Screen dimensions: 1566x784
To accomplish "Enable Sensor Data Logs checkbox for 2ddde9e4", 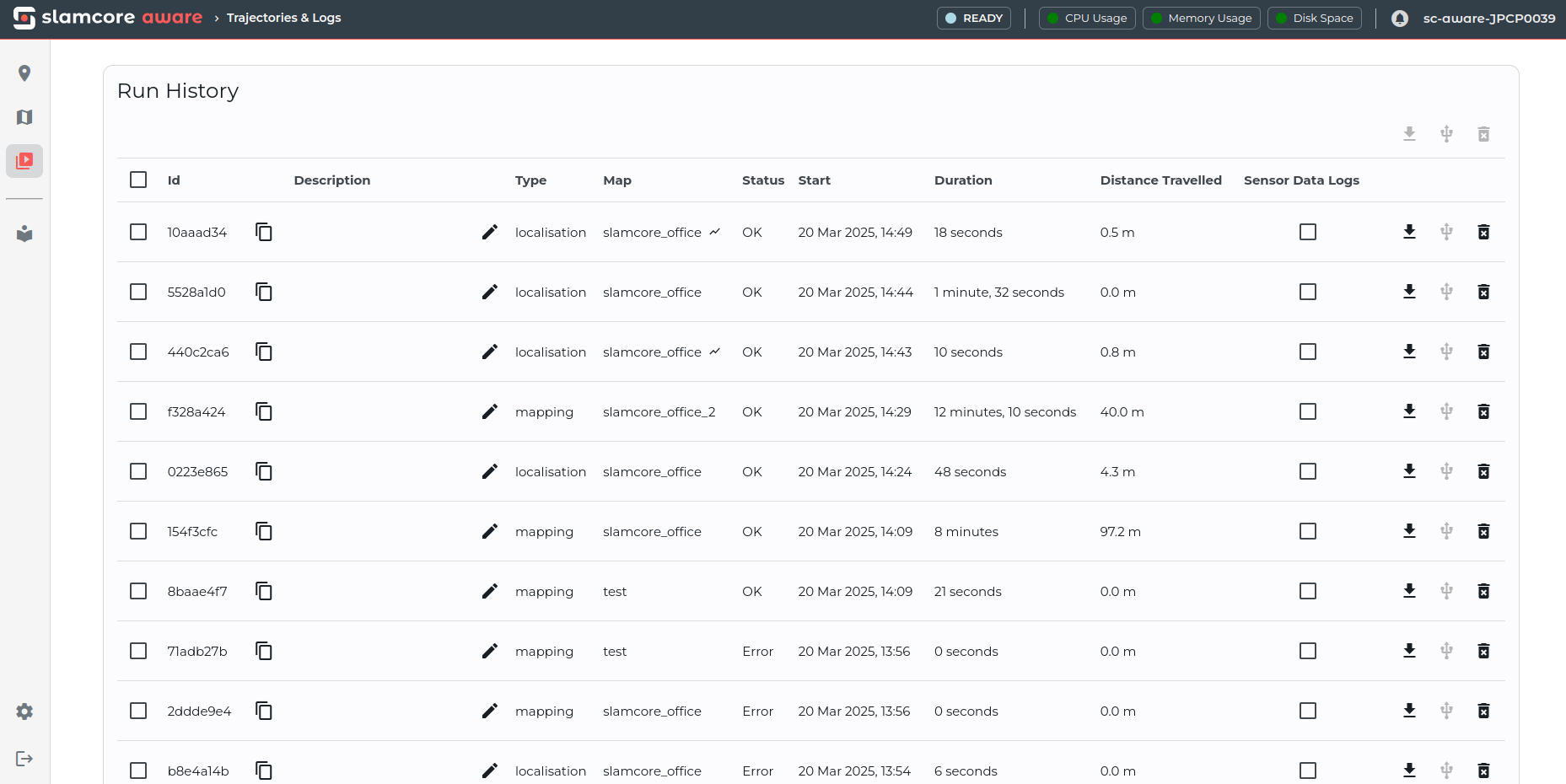I will click(x=1308, y=711).
